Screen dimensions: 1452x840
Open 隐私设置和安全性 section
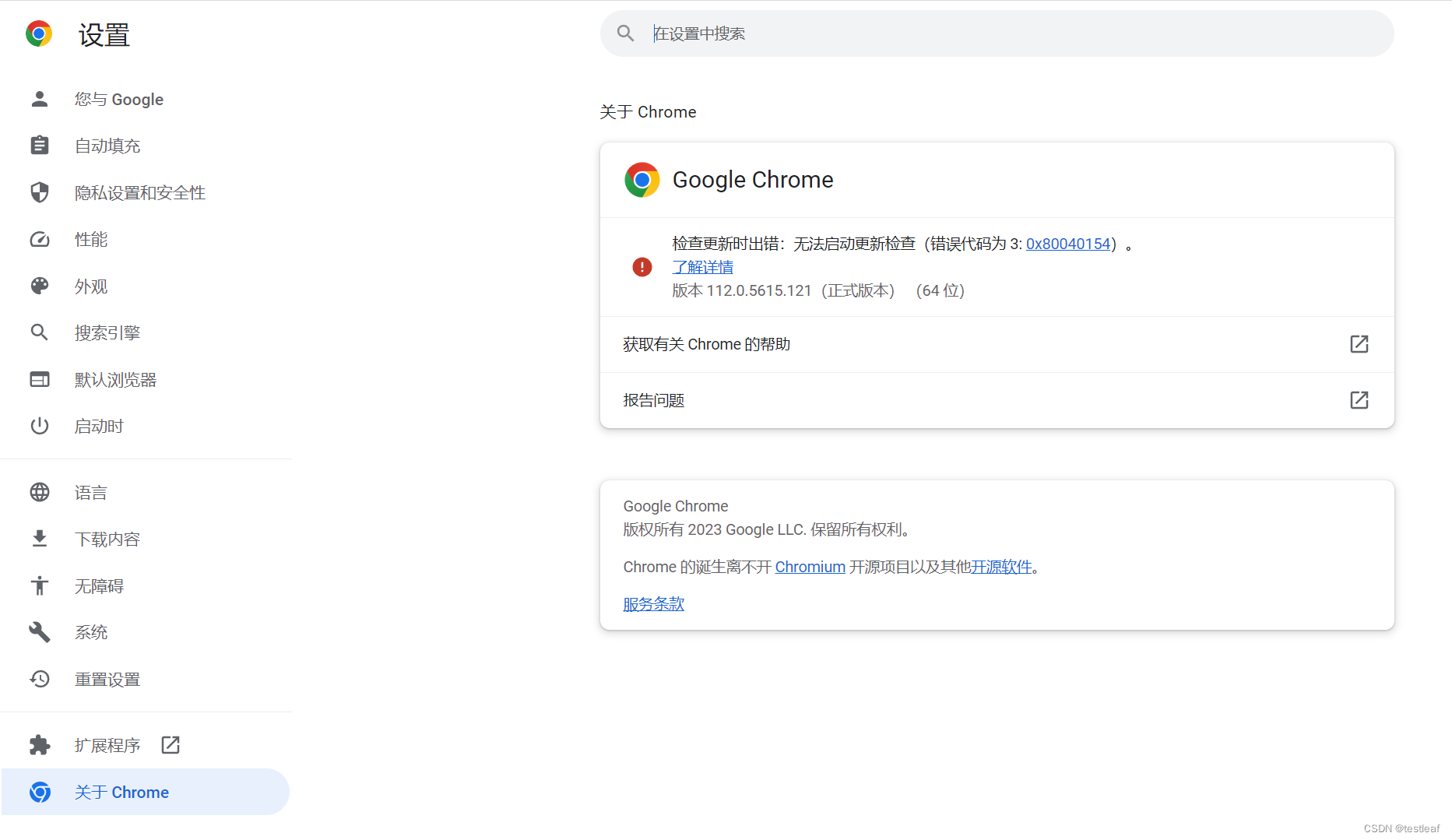(x=146, y=192)
